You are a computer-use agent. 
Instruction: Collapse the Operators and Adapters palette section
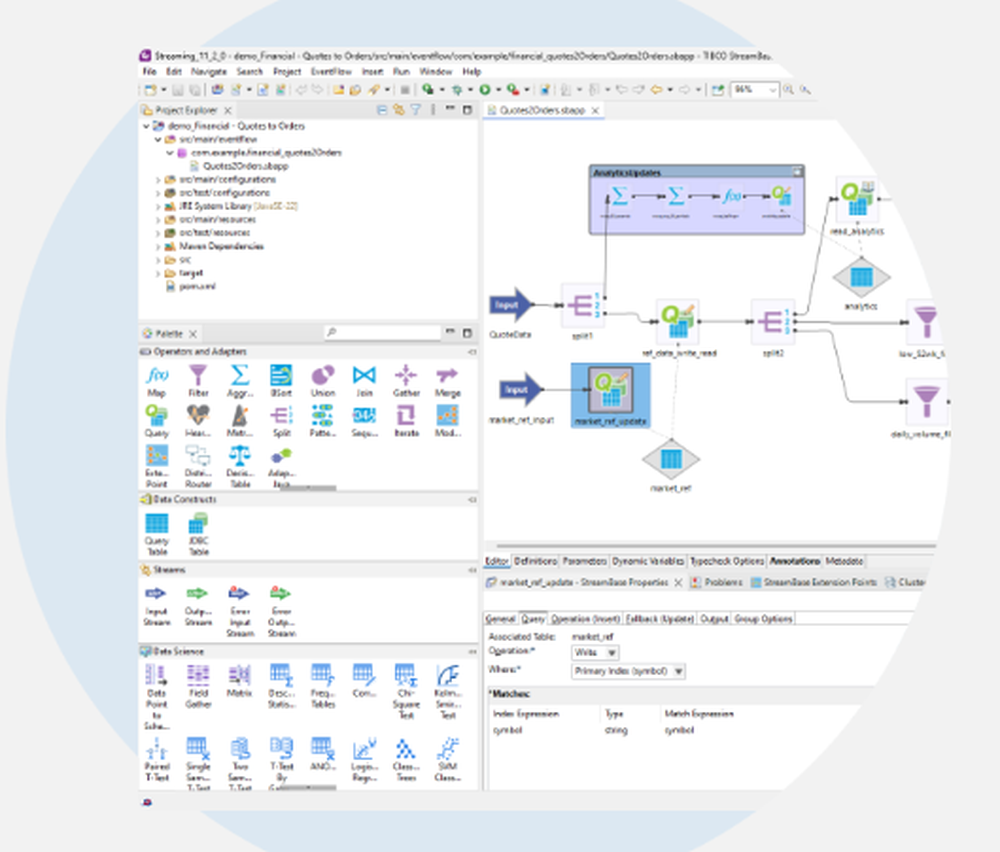click(472, 352)
